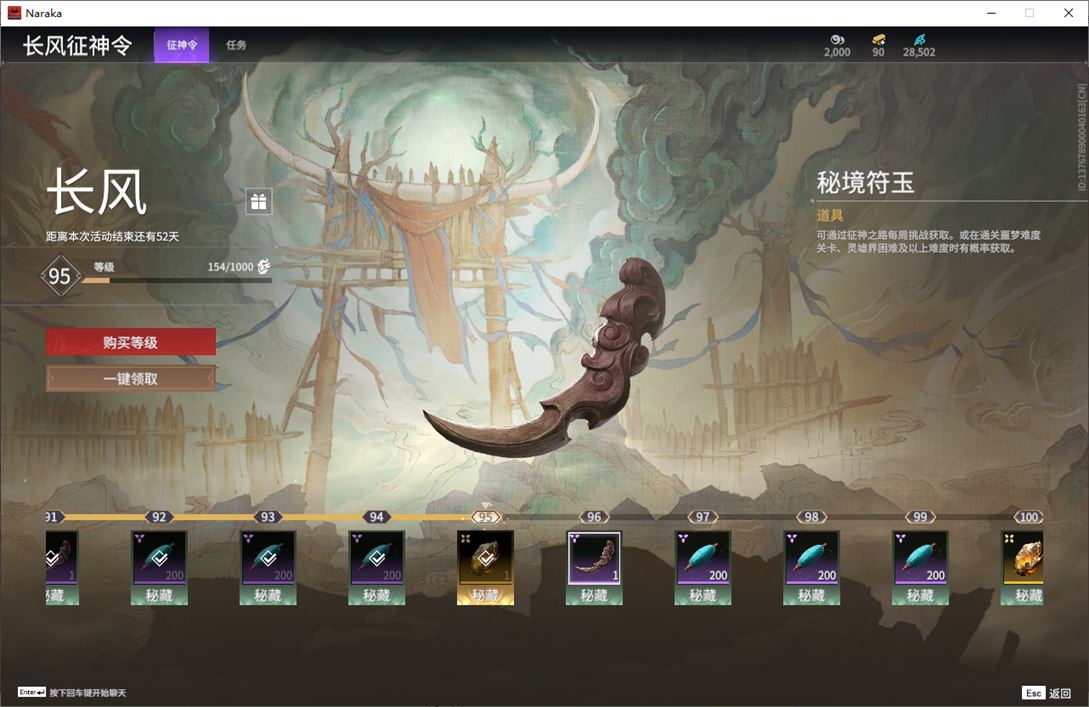Claim all rewards with 一键领取

tap(131, 379)
